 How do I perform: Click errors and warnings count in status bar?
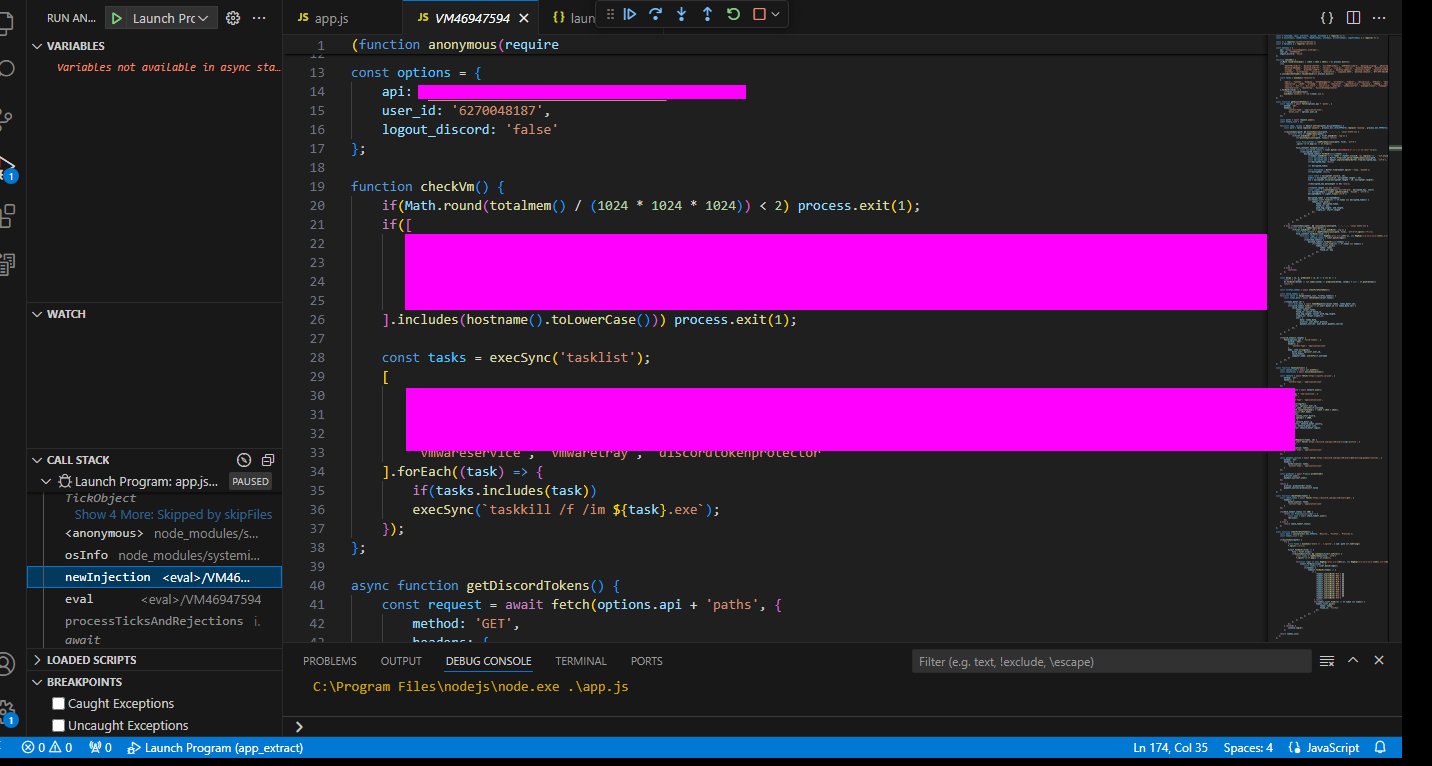[x=47, y=748]
